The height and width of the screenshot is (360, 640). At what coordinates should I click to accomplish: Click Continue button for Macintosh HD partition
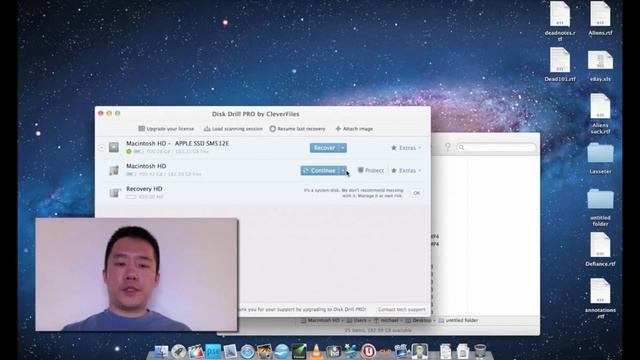pyautogui.click(x=320, y=171)
